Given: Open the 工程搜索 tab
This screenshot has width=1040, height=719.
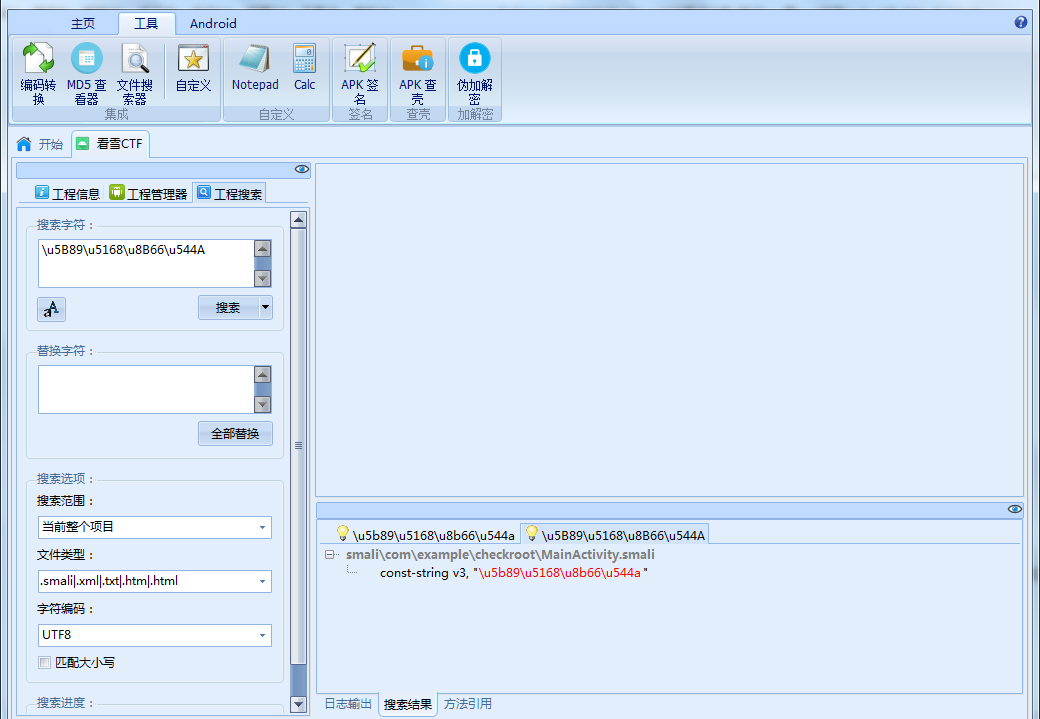Looking at the screenshot, I should coord(229,193).
